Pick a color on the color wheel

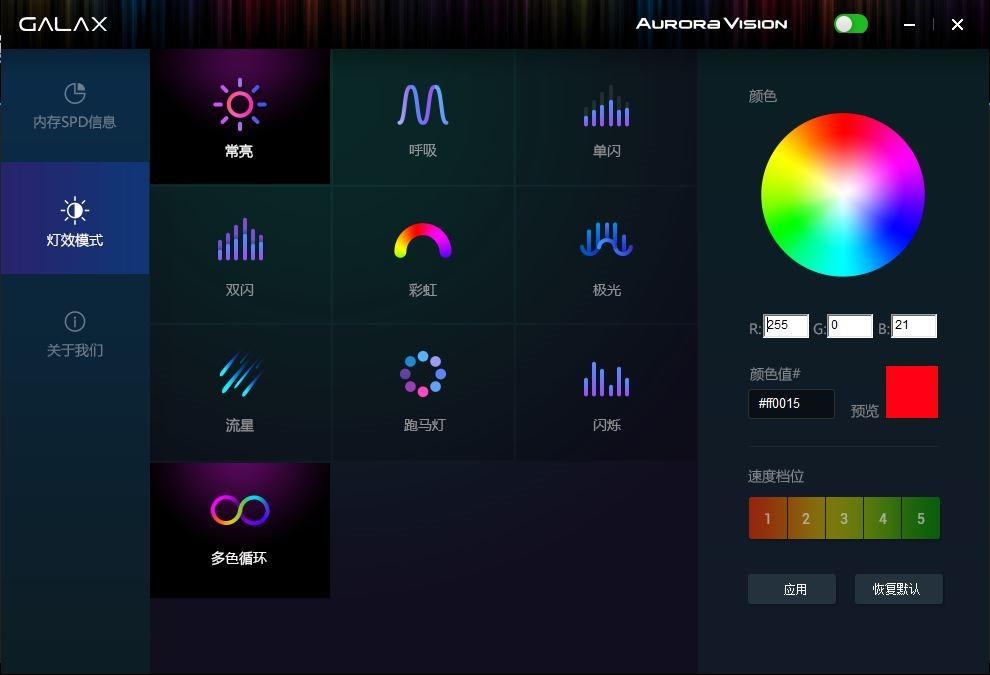tap(843, 194)
